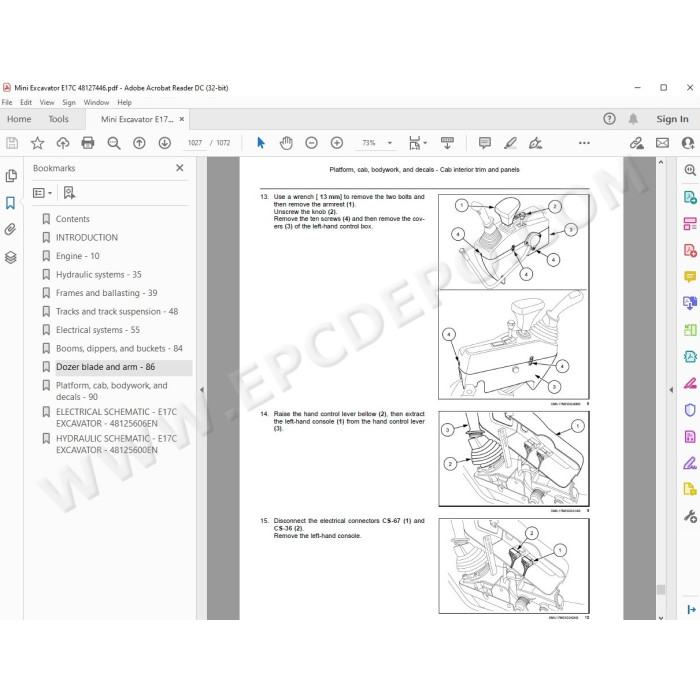
Task: Open ELECTRICAL SCHEMATIC - E17C EXCAVATOR bookmark
Action: tap(116, 417)
